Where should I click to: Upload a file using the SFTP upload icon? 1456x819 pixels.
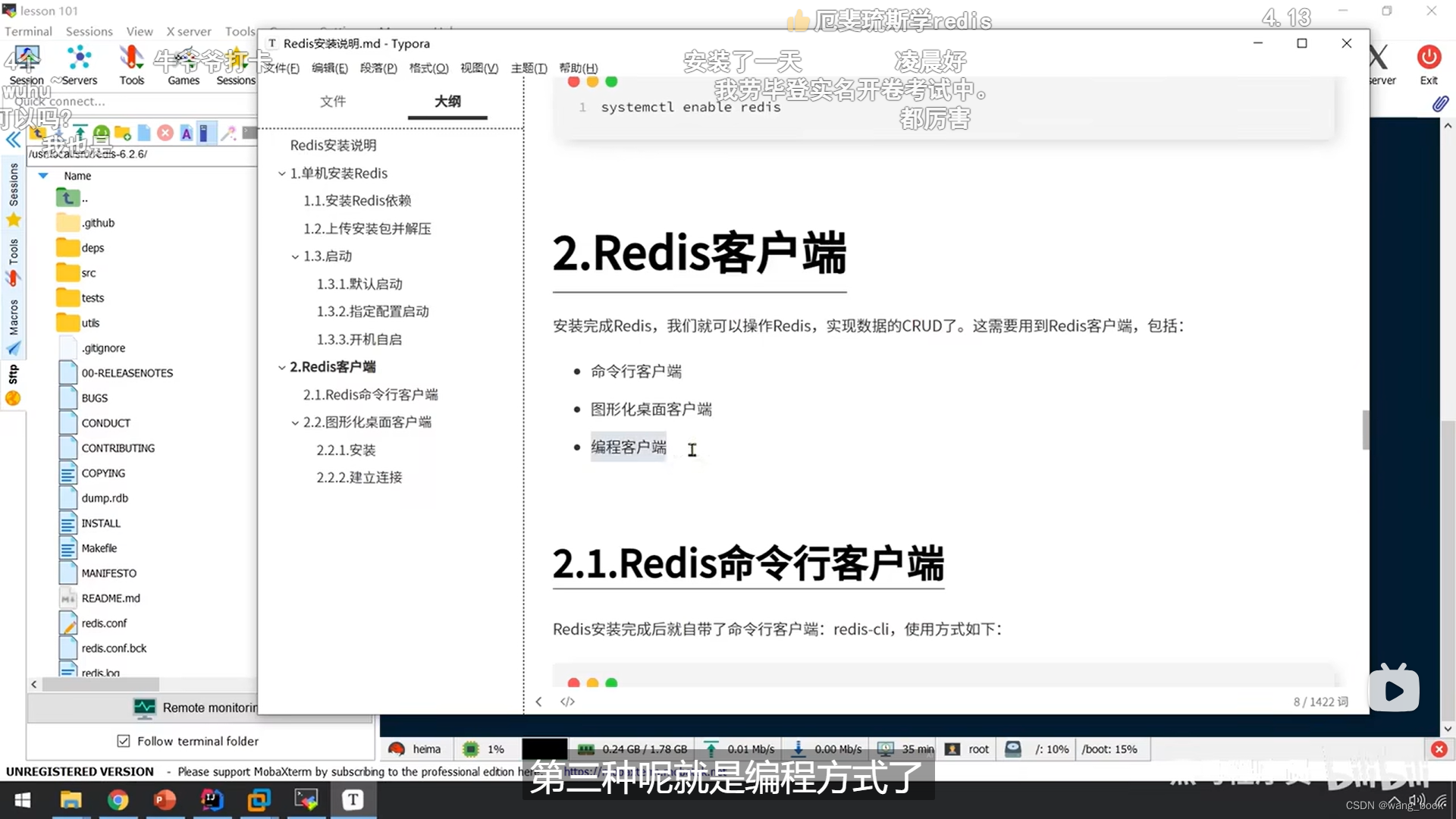tap(80, 132)
